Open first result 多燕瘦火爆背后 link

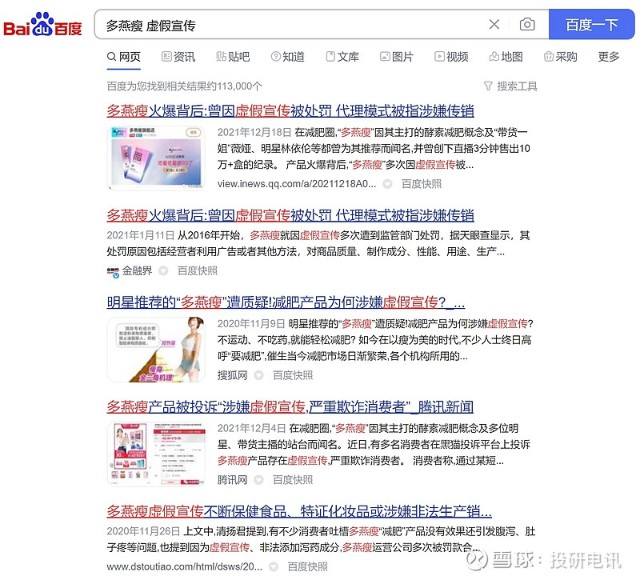click(x=290, y=111)
